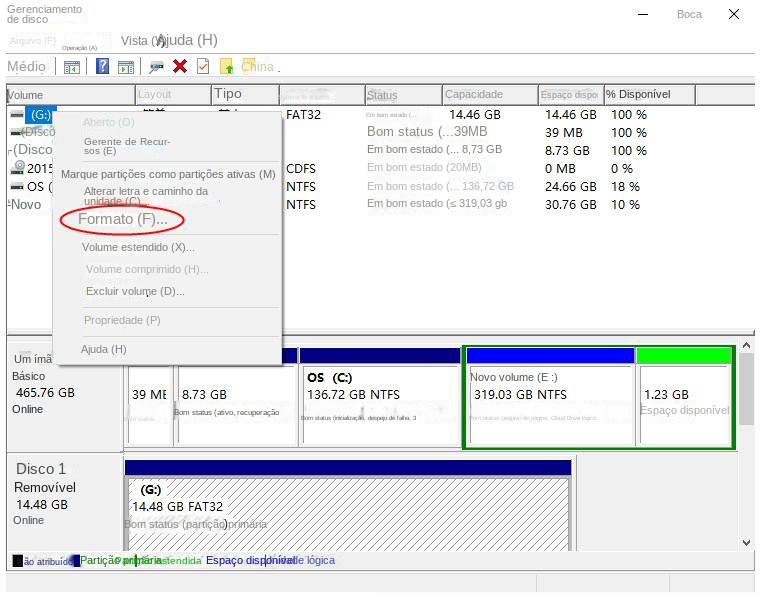Click the Médio toolbar item
The width and height of the screenshot is (761, 595).
point(26,66)
